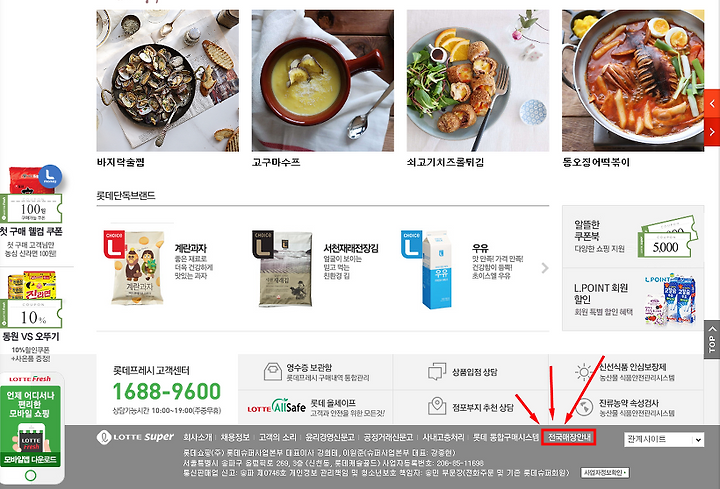Click the 영수증 보관함 receipt box icon
This screenshot has width=720, height=489.
pos(273,371)
